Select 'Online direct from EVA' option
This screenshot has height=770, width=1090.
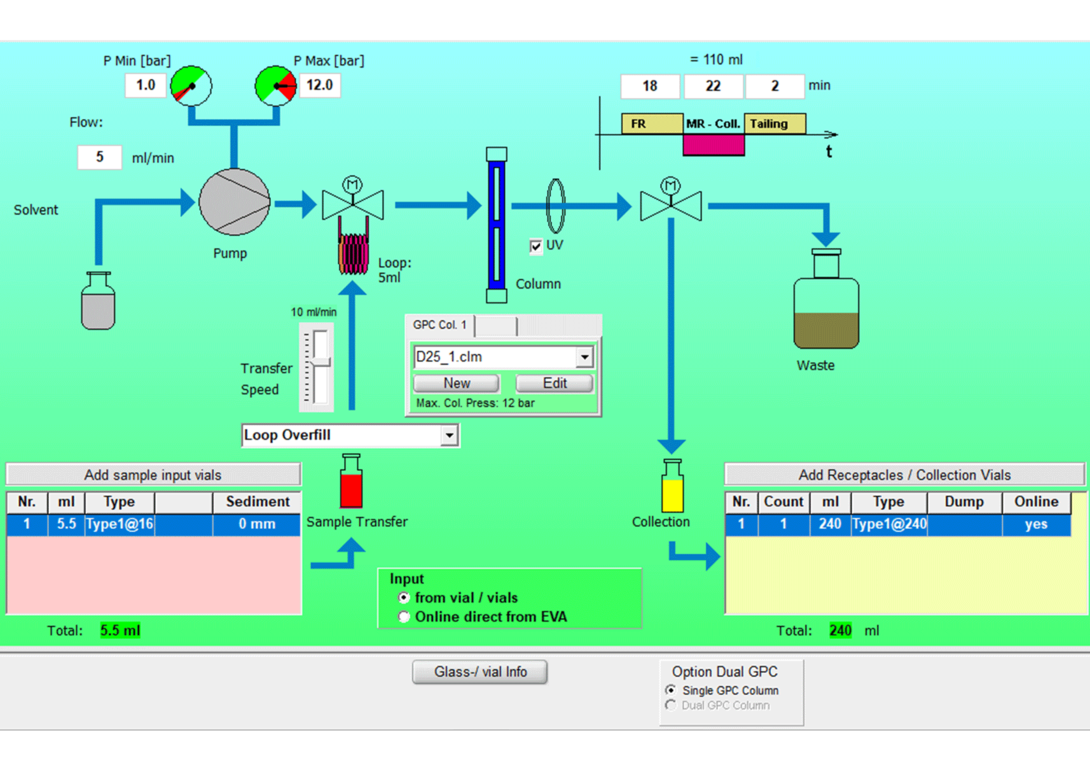coord(404,617)
